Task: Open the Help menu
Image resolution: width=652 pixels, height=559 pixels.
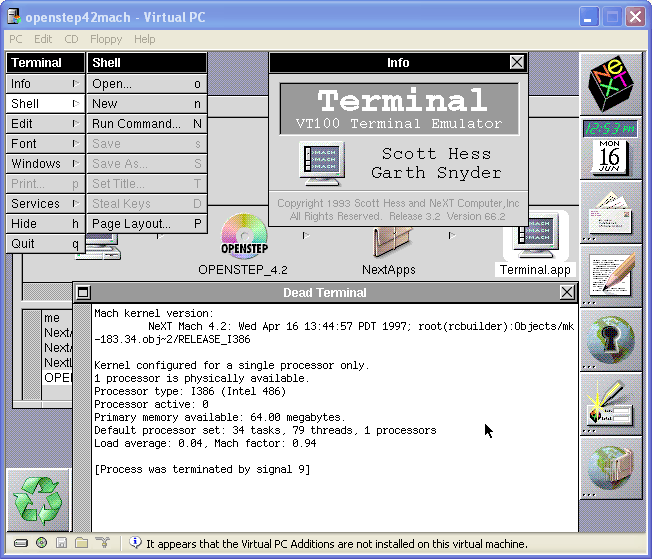Action: [145, 39]
